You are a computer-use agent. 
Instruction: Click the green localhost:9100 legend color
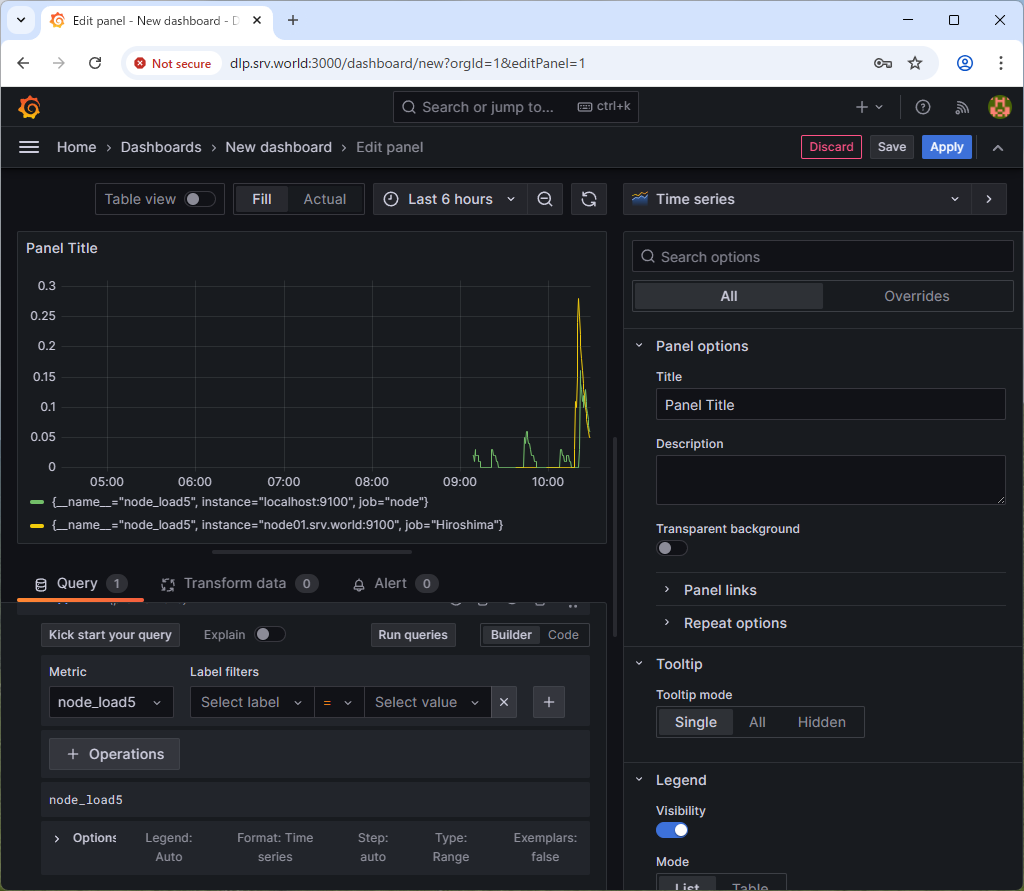(x=37, y=502)
